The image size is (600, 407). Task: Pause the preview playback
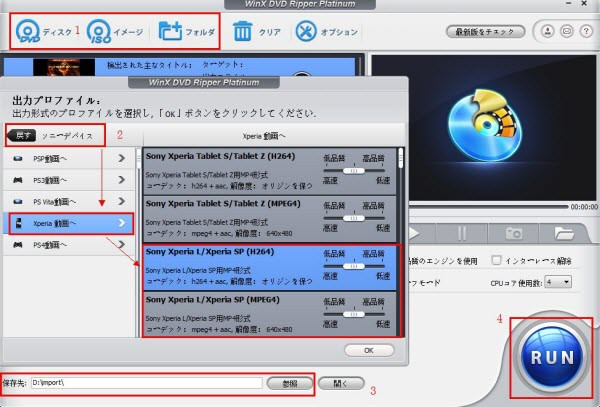[x=462, y=233]
